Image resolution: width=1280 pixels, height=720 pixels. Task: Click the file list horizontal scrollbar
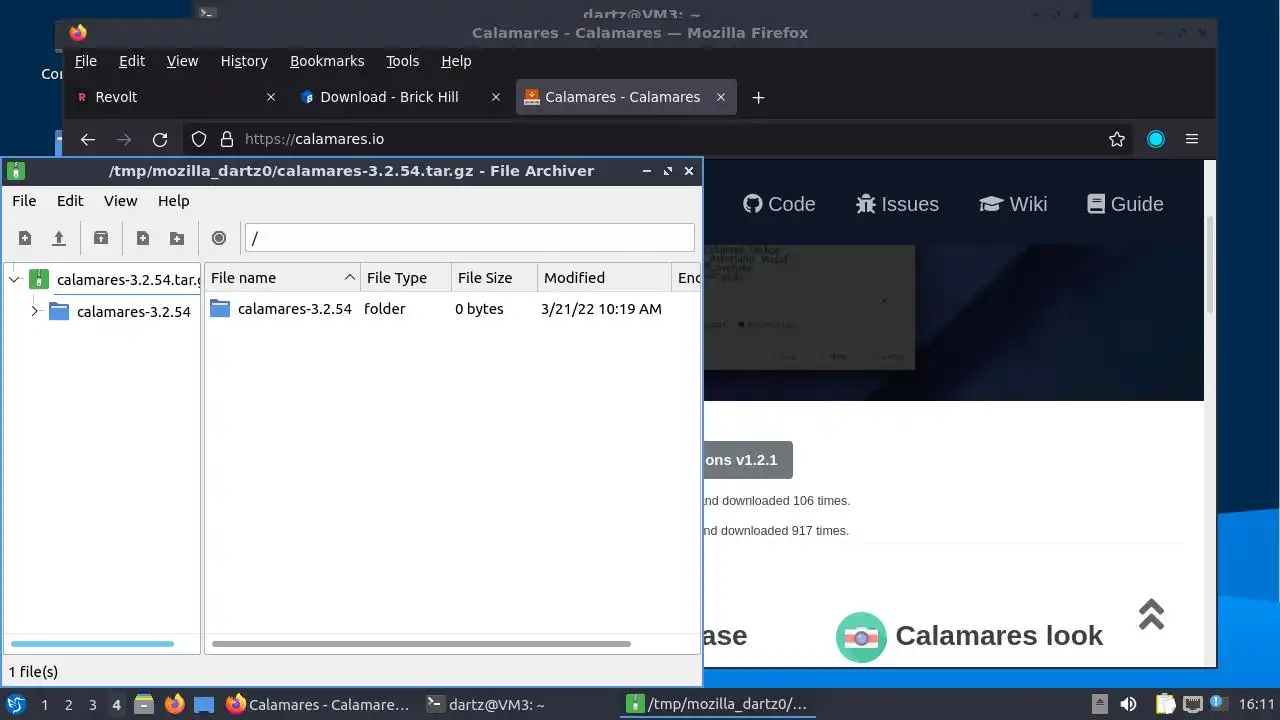pyautogui.click(x=421, y=644)
